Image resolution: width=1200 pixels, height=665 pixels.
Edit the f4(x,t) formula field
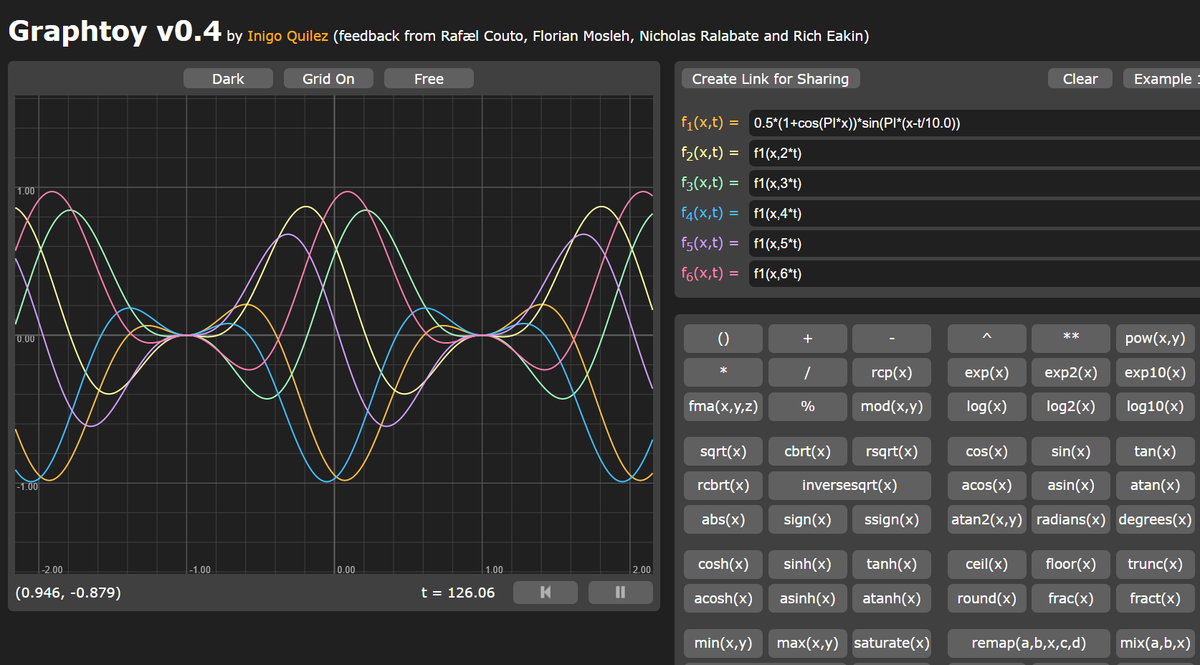(x=973, y=213)
